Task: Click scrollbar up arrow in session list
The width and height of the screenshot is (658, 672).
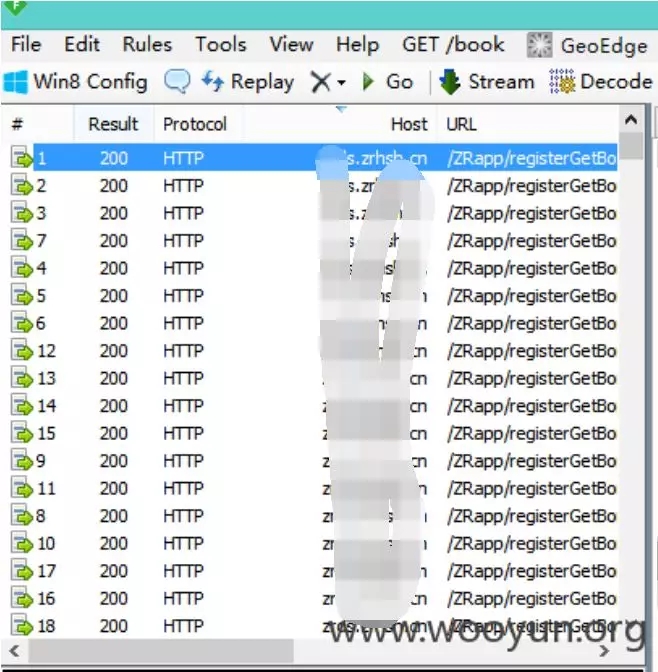Action: tap(631, 120)
